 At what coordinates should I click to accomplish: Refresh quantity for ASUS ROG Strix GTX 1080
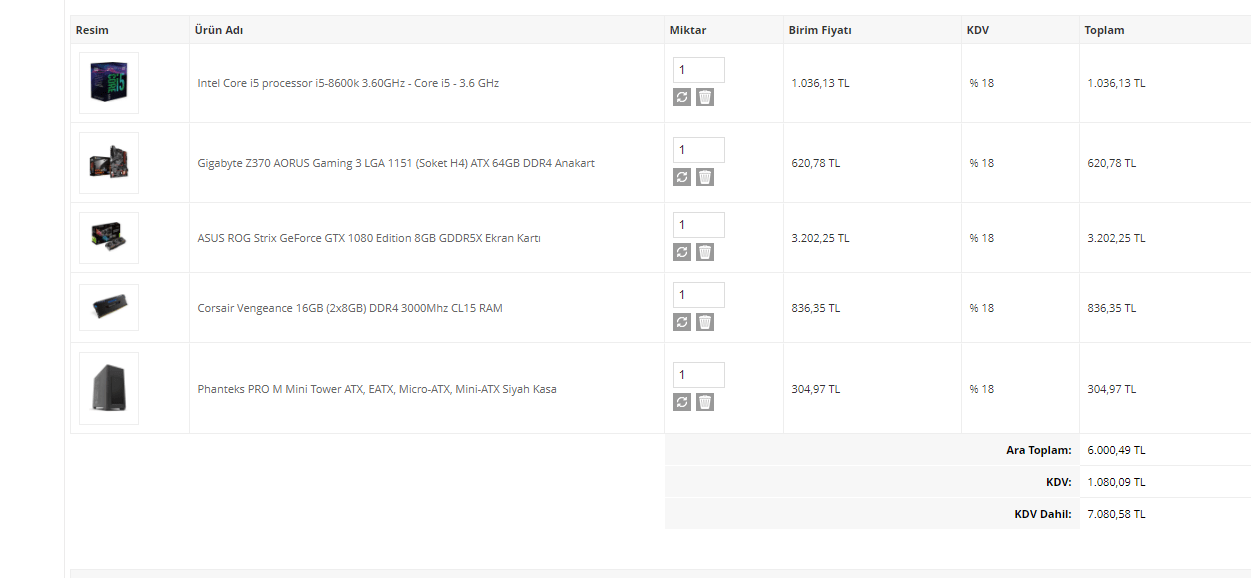coord(682,252)
